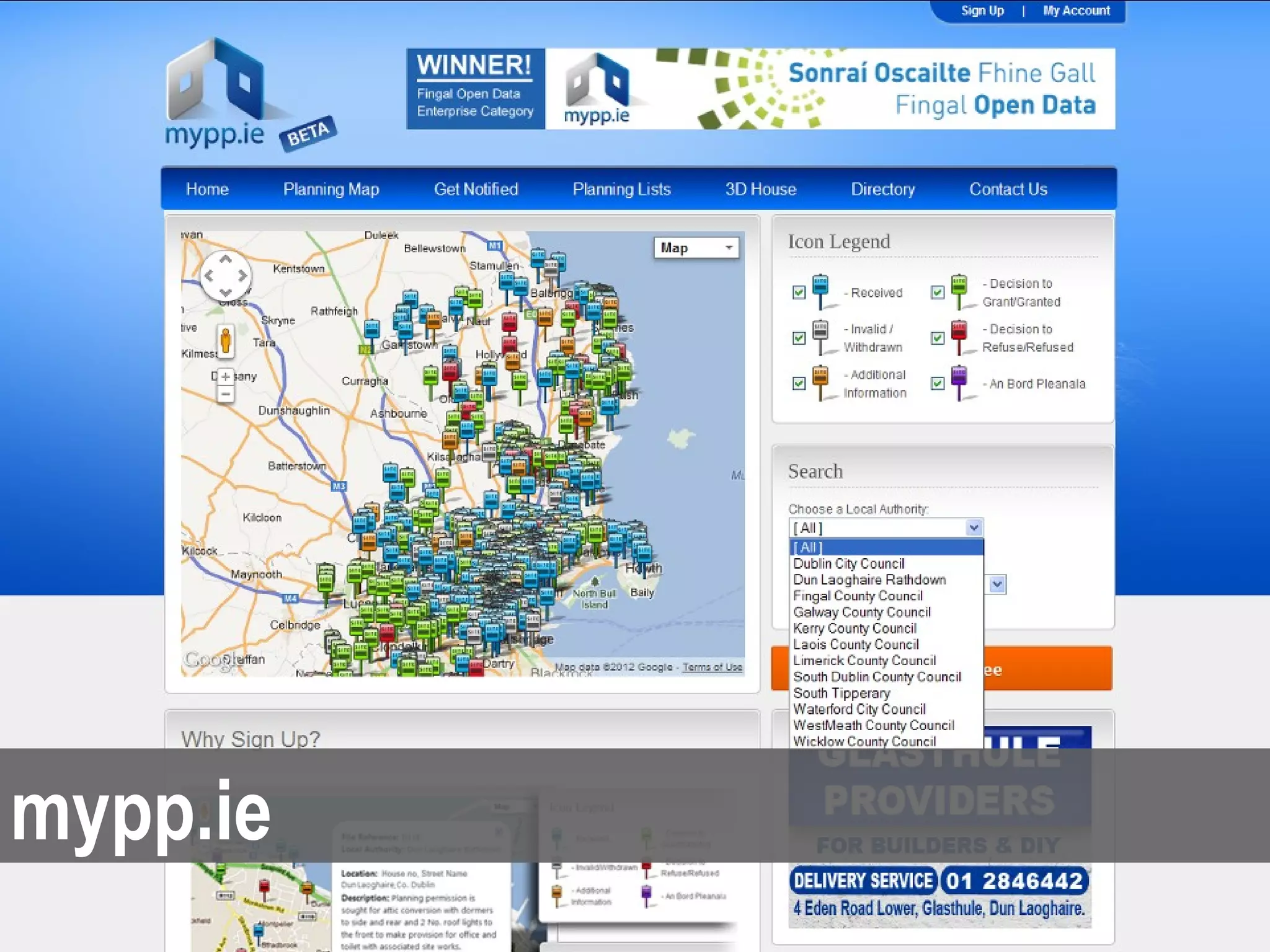The image size is (1270, 952).
Task: Click the M4 motorway marker on map
Action: click(x=290, y=598)
